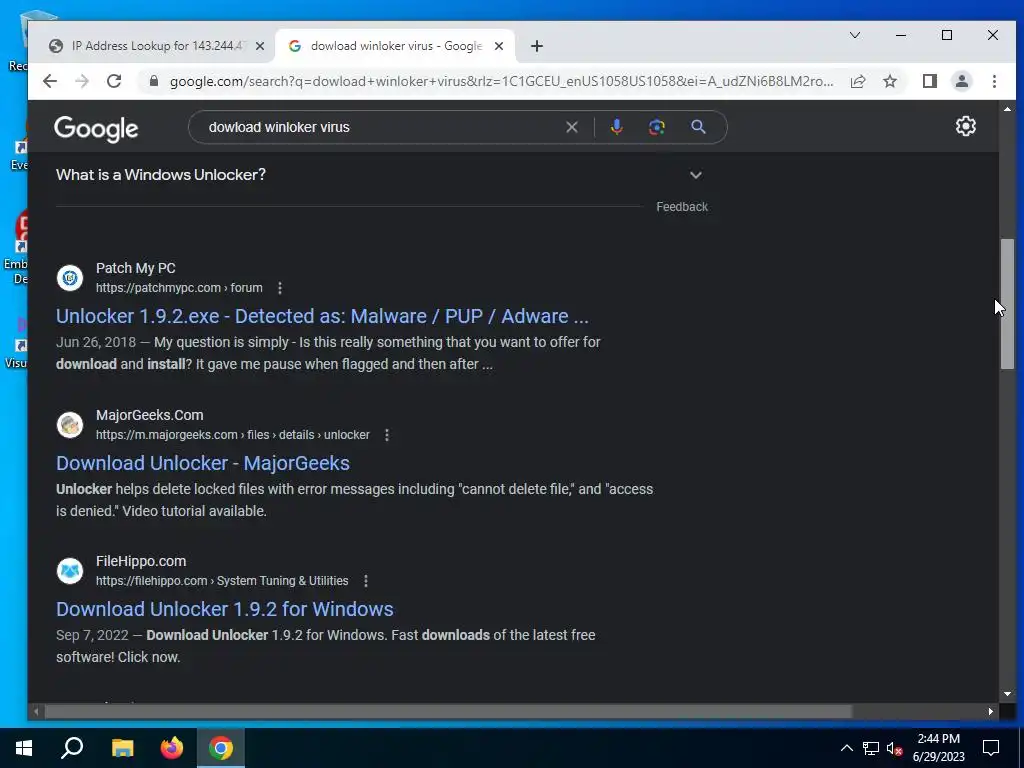Click the Feedback link
This screenshot has height=768, width=1024.
click(682, 207)
